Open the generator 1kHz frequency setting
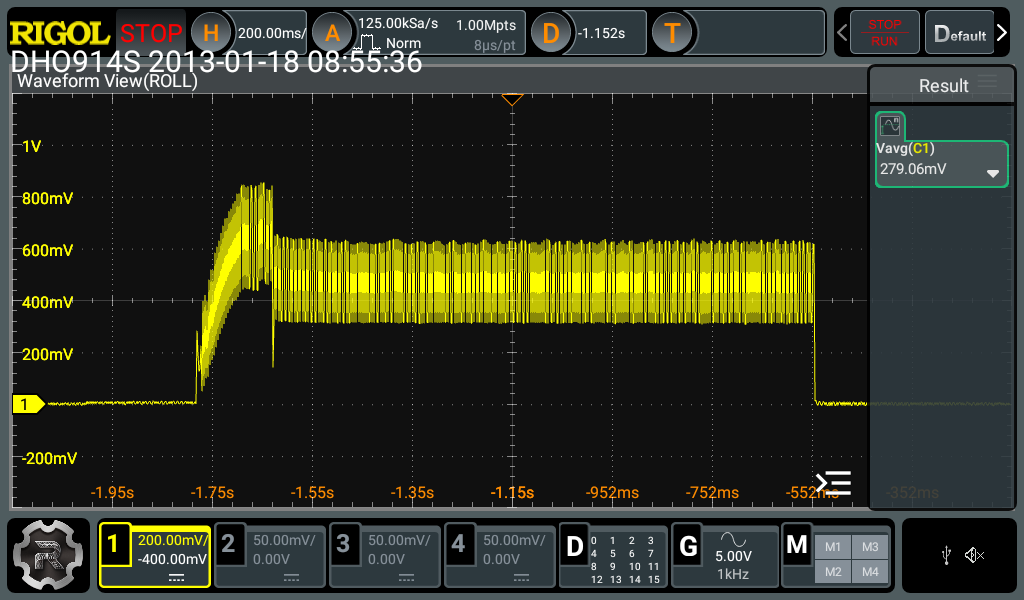Screen dimensions: 1024x600 [733, 575]
